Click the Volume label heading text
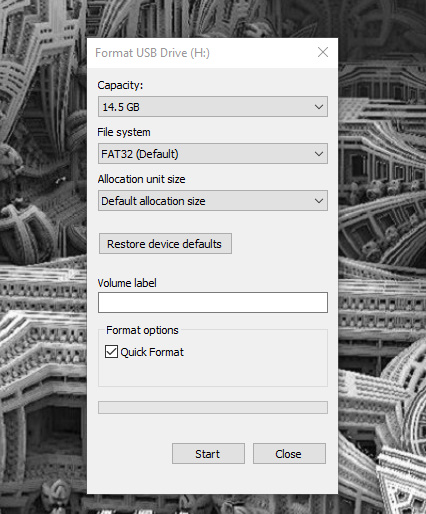Screen dimensions: 426x514 [x=127, y=283]
